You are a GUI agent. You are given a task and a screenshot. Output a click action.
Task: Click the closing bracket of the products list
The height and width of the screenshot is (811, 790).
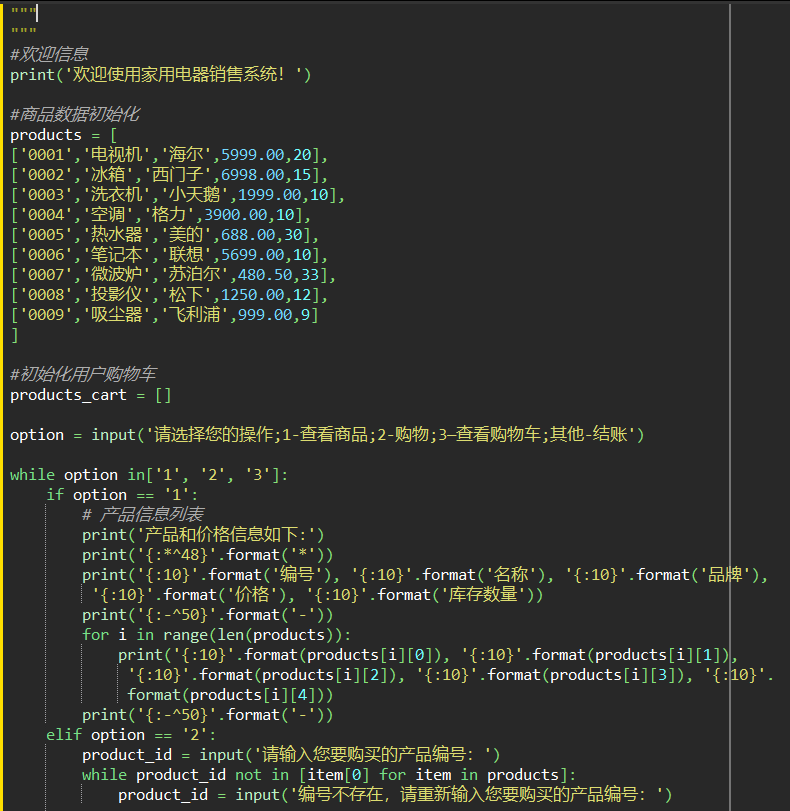tap(14, 335)
